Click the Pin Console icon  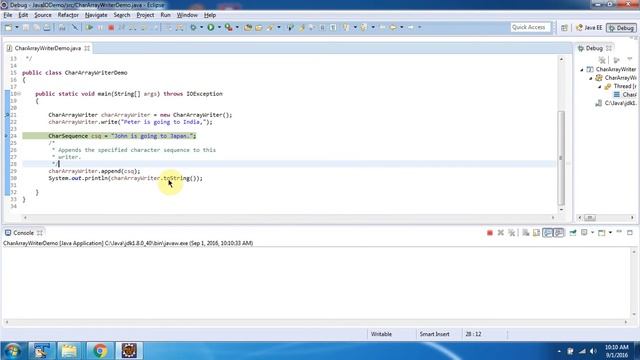[573, 233]
